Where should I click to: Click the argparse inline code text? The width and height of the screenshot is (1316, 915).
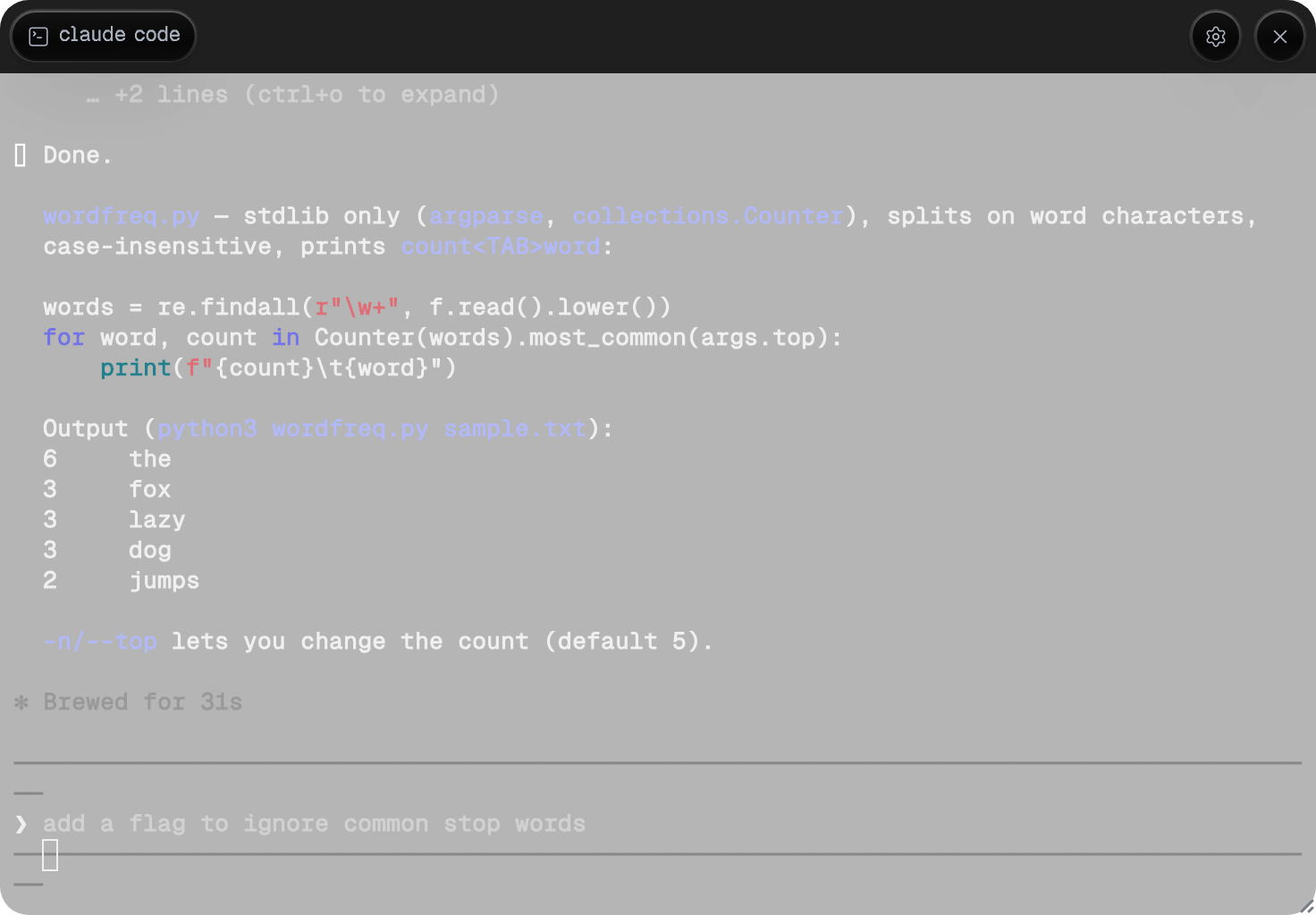[x=485, y=216]
